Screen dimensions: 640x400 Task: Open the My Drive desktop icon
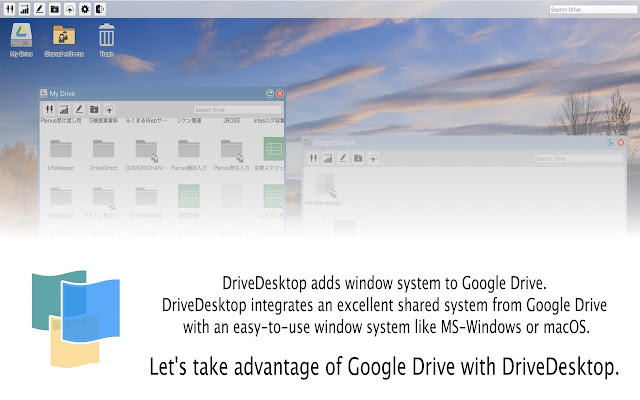(x=21, y=40)
